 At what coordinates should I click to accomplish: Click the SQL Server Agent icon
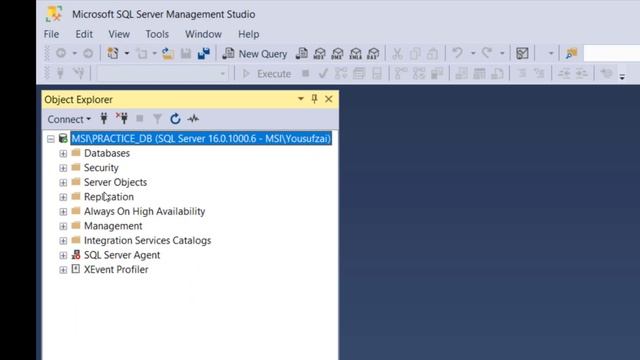pos(76,255)
